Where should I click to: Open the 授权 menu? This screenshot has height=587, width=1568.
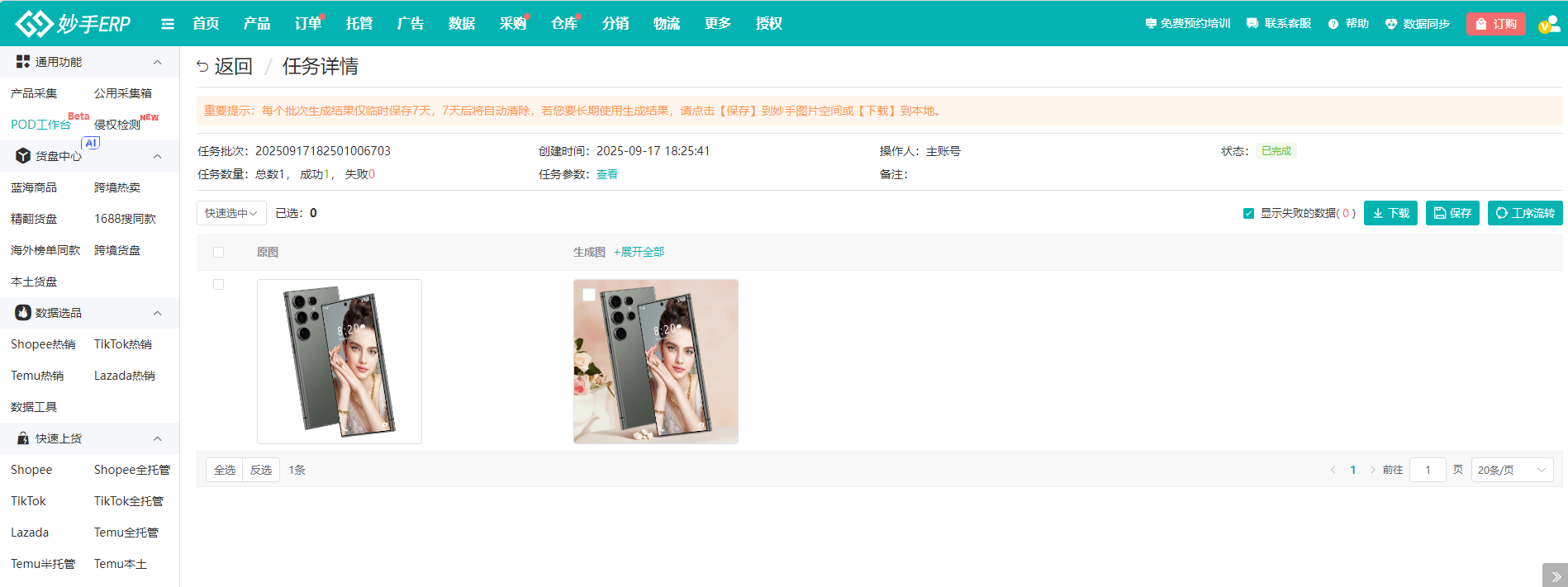click(769, 24)
